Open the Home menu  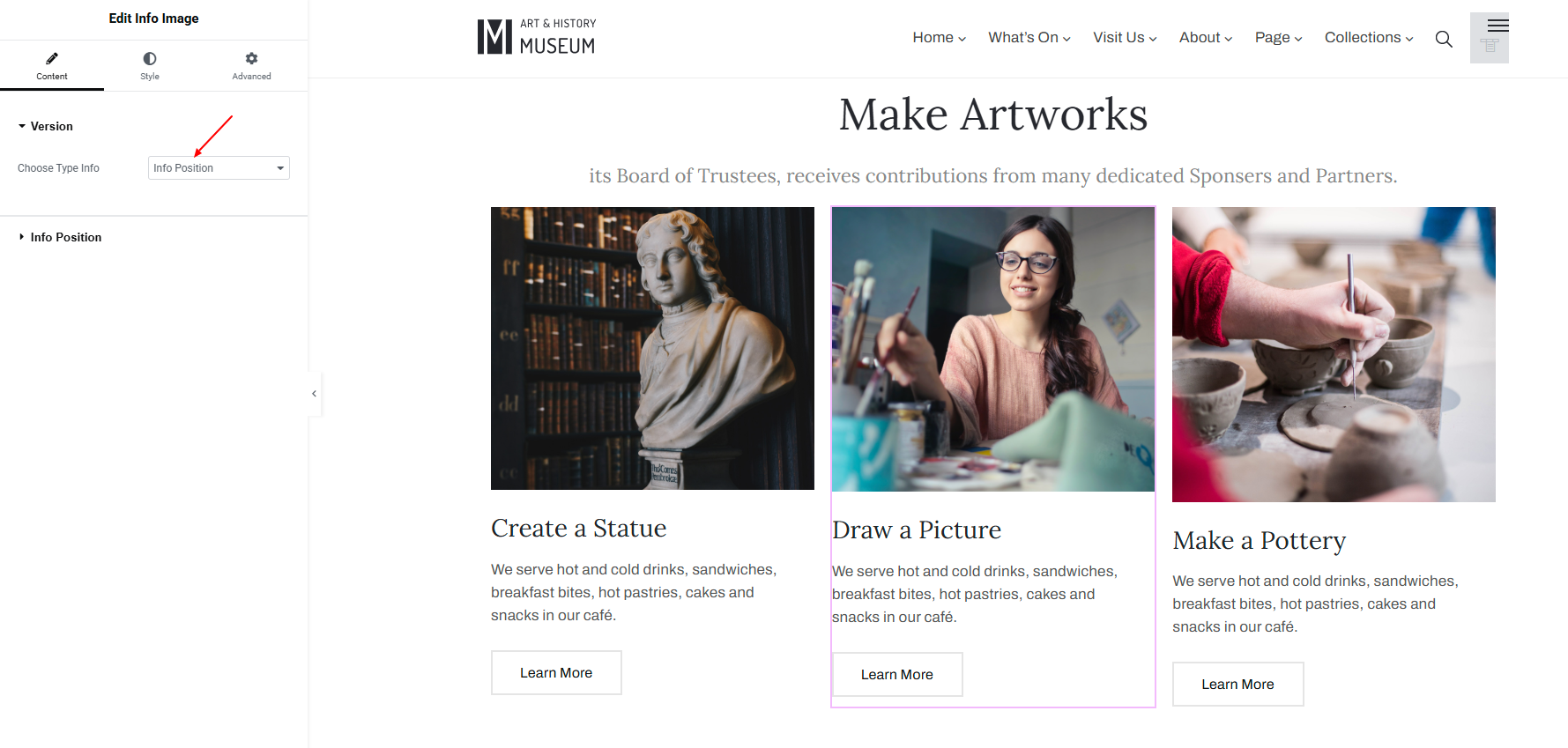(x=940, y=38)
